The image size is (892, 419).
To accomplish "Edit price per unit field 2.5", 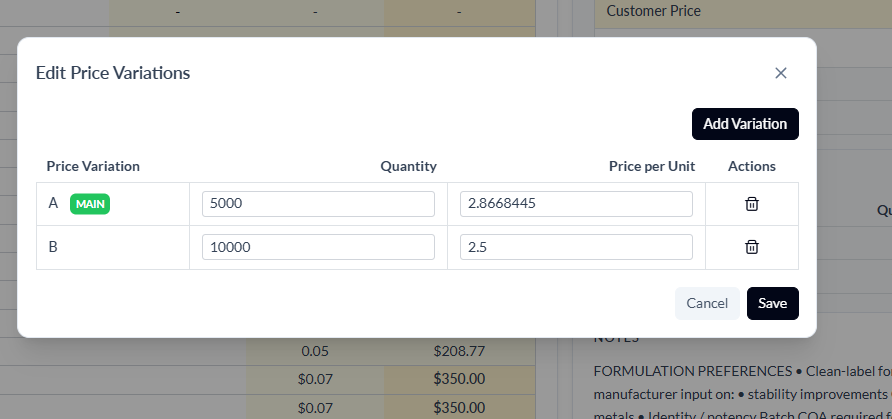I will (576, 247).
